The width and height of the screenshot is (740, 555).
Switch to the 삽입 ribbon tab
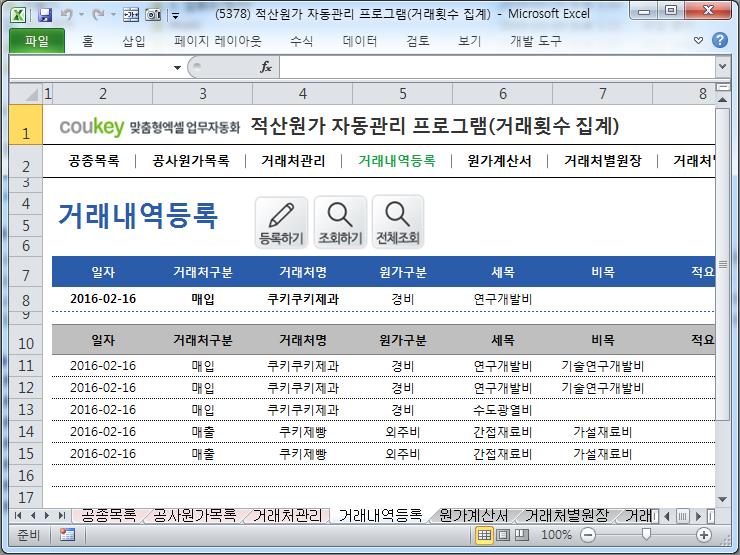pos(134,41)
